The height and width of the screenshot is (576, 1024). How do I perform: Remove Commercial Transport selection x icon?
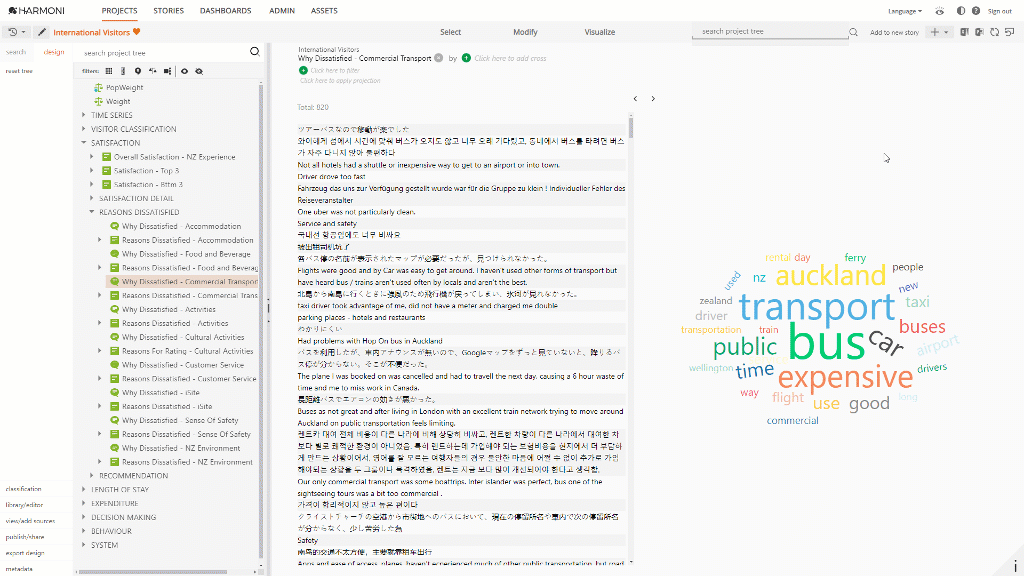click(439, 57)
